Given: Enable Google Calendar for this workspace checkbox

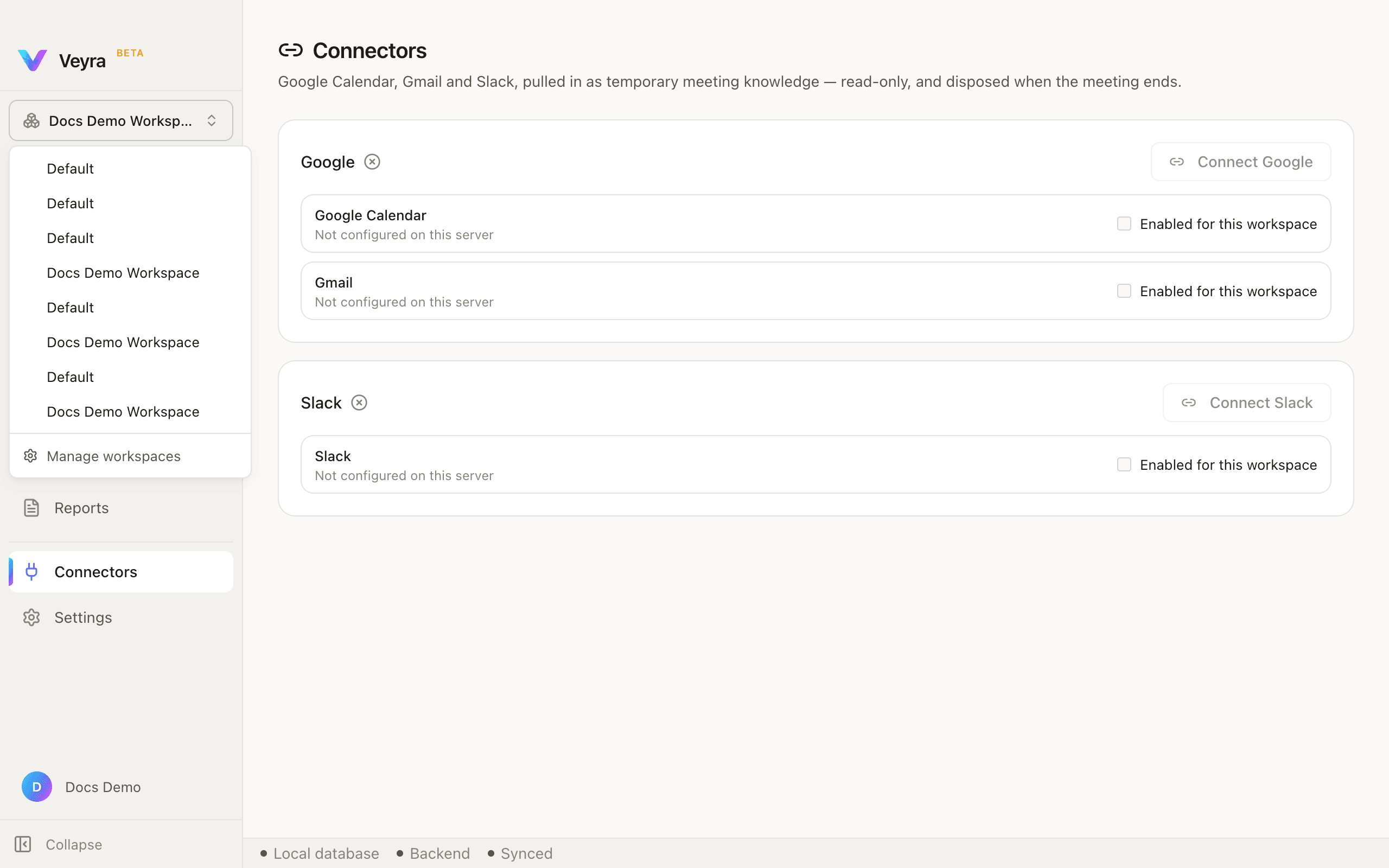Looking at the screenshot, I should click(1124, 224).
